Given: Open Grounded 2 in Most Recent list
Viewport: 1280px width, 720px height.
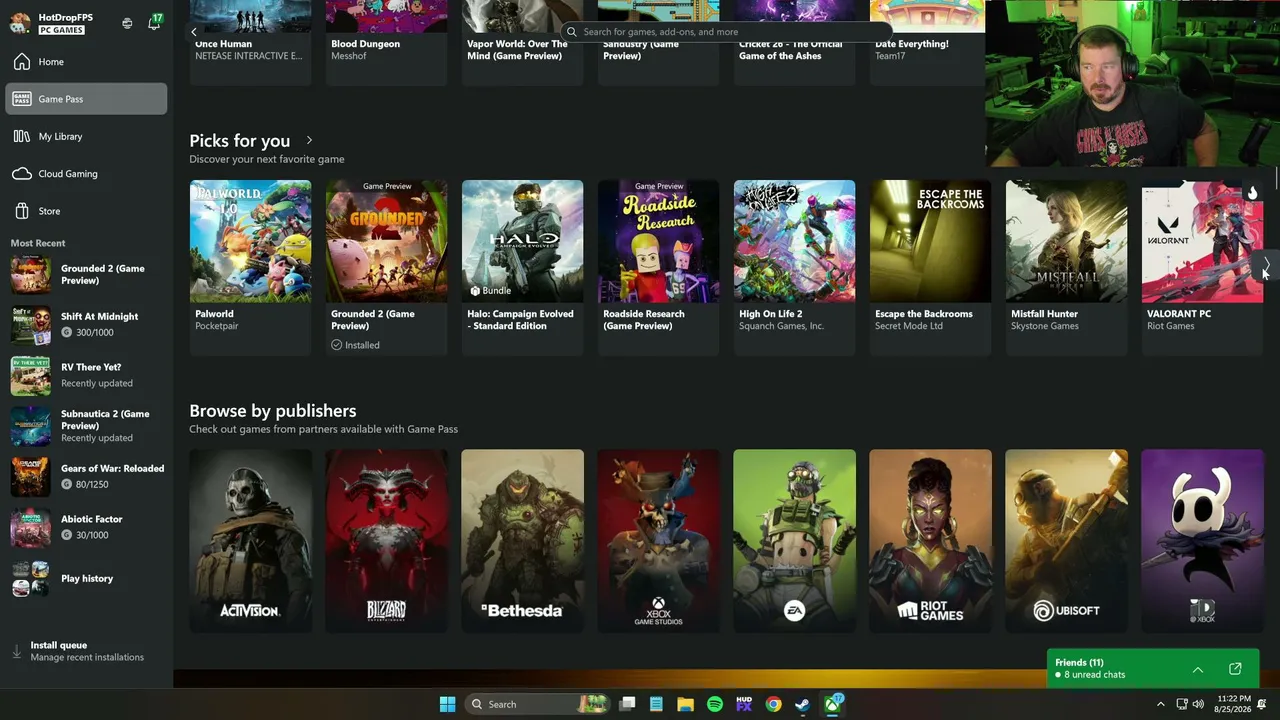Looking at the screenshot, I should (87, 274).
